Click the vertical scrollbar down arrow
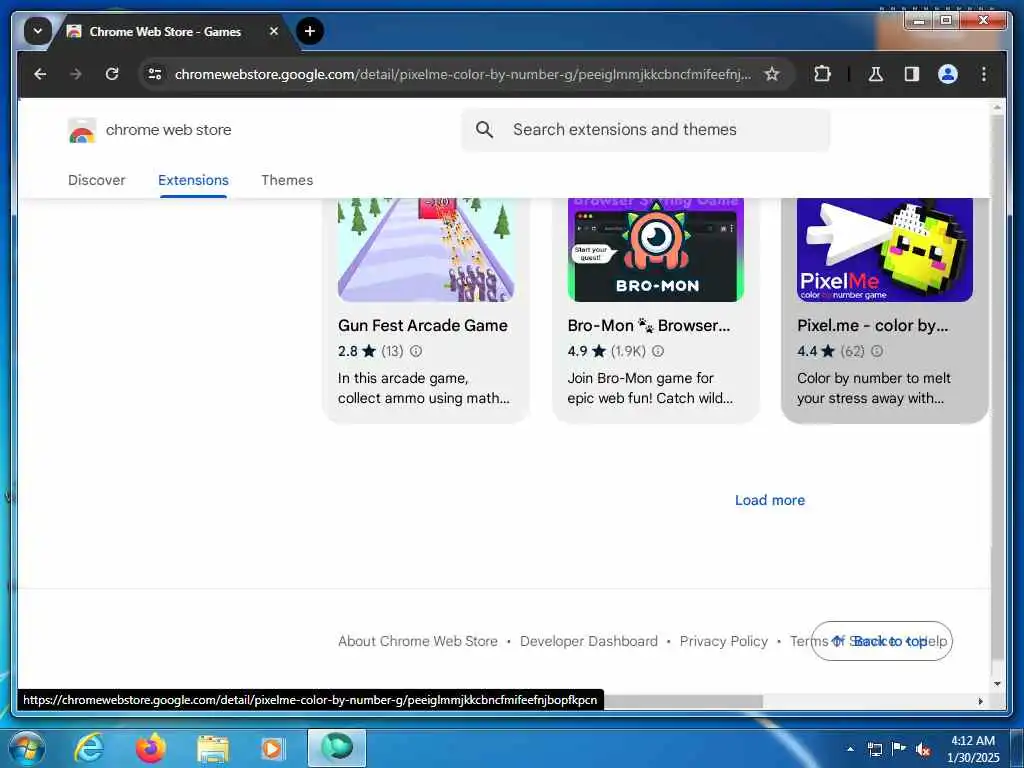Image resolution: width=1024 pixels, height=768 pixels. coord(997,684)
